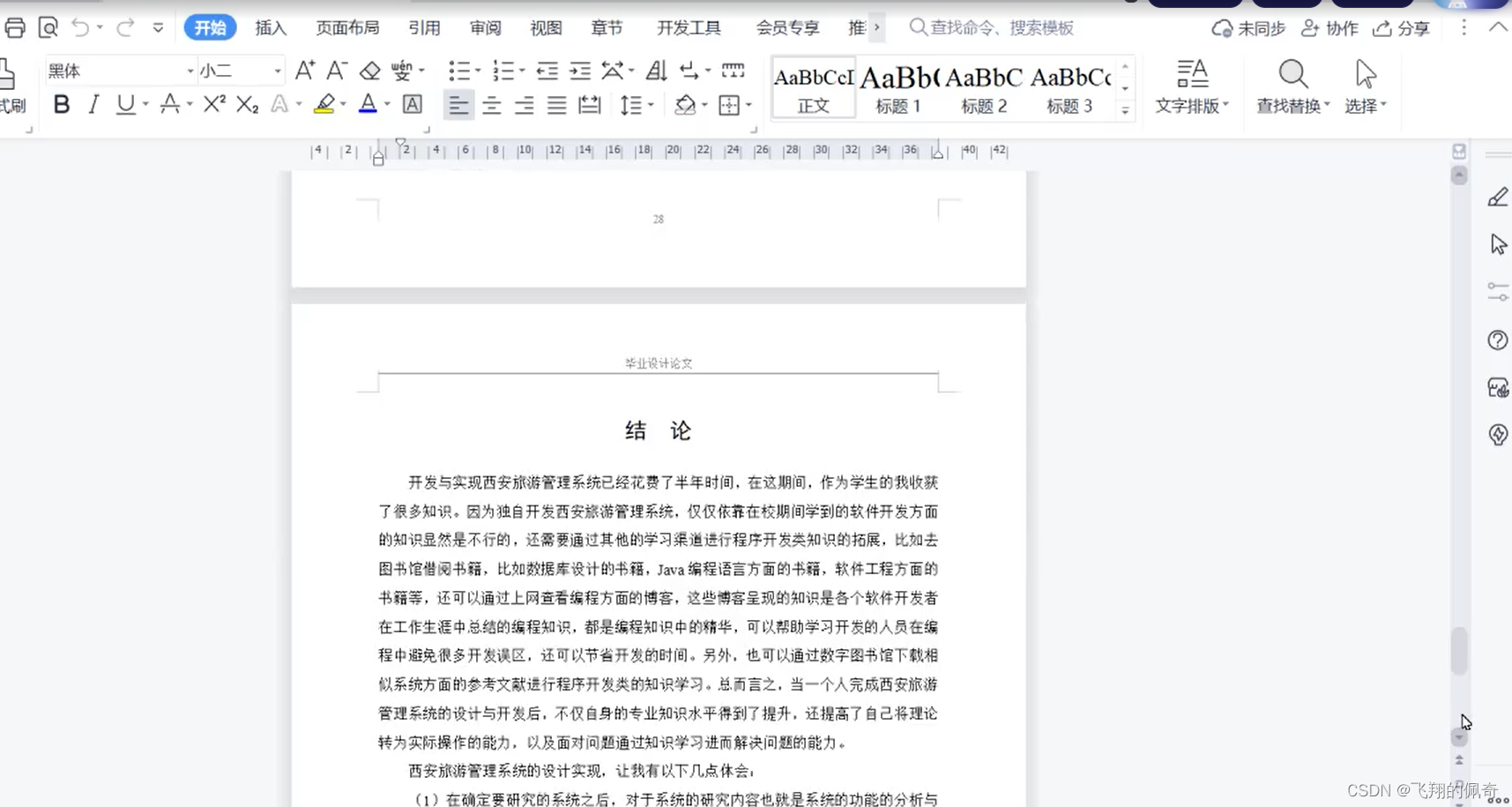Switch to the 插入 tab

tap(271, 28)
